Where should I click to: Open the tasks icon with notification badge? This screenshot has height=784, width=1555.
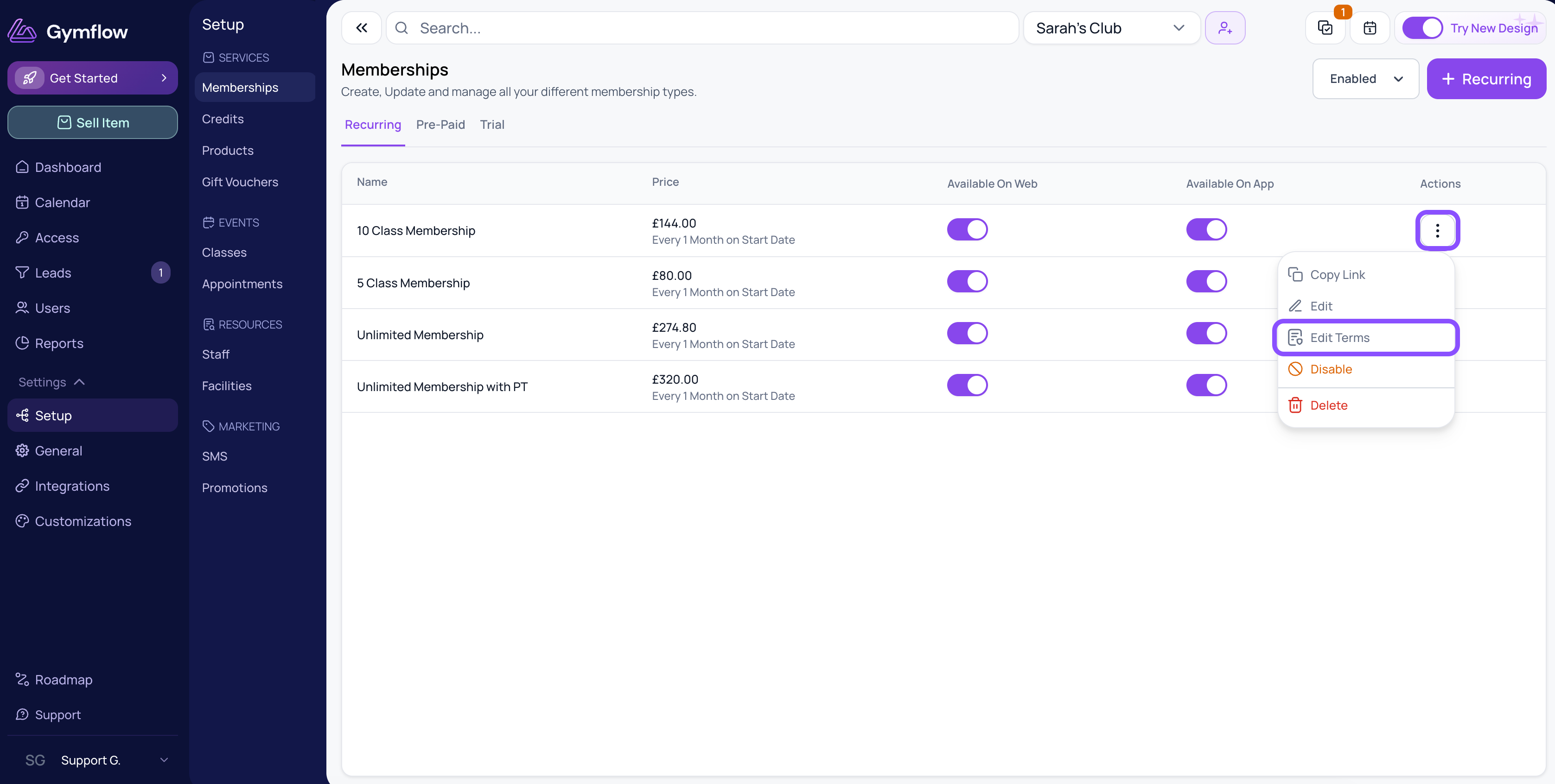tap(1325, 28)
